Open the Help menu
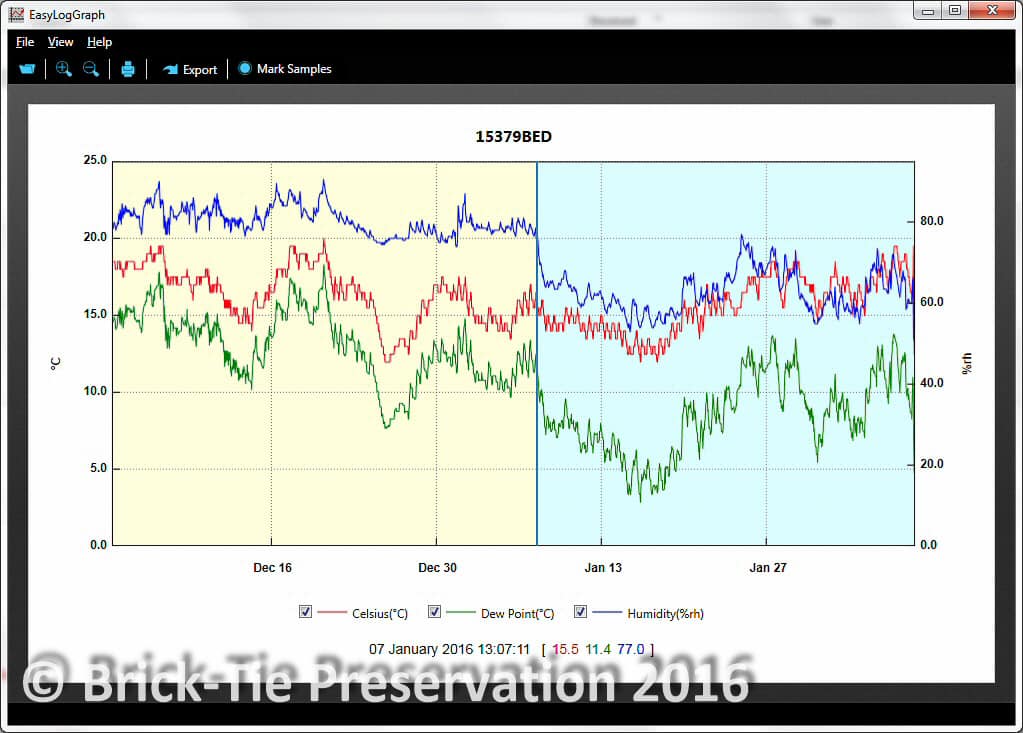The height and width of the screenshot is (733, 1023). click(99, 42)
